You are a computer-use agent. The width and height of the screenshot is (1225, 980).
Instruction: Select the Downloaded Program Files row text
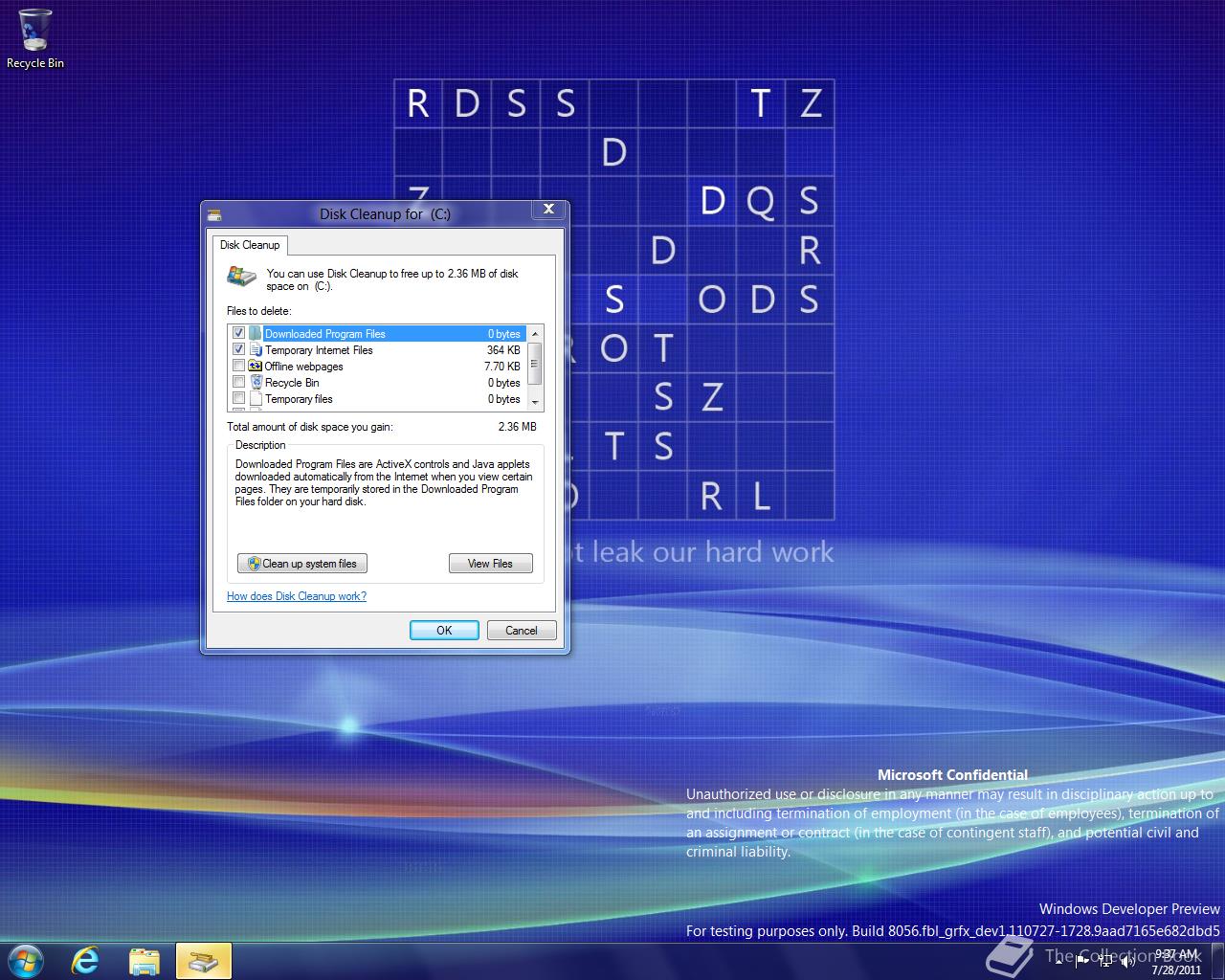[324, 334]
